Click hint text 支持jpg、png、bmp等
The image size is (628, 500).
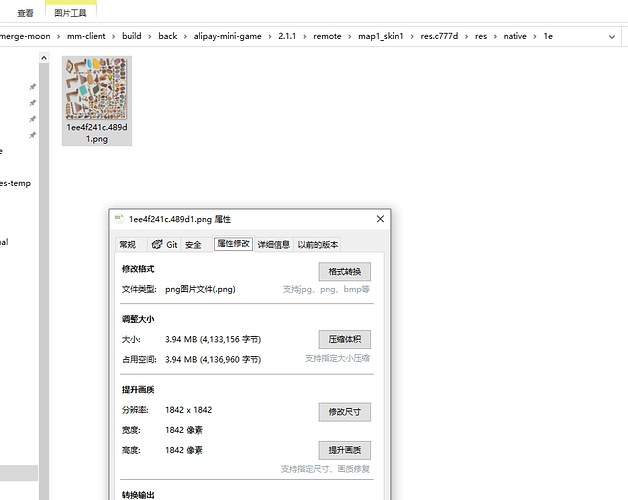pyautogui.click(x=326, y=289)
